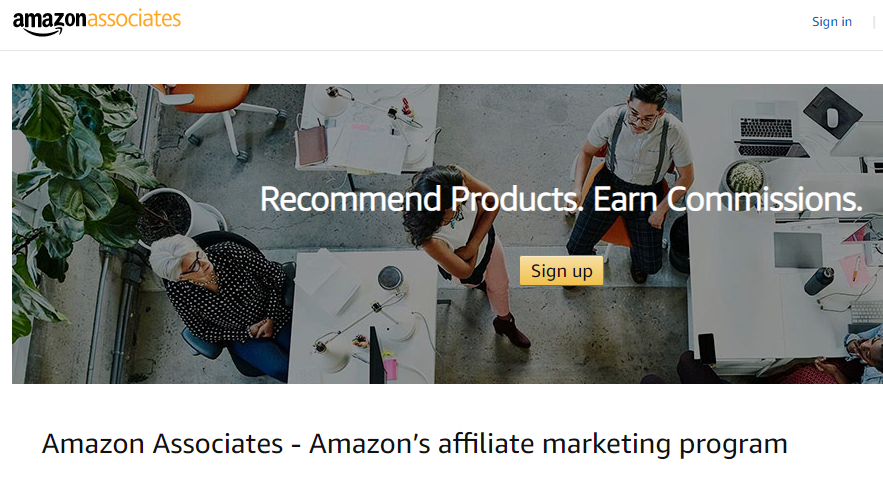Click the computer mouse on the dark mousepad
Screen dimensions: 883x479
(x=833, y=117)
